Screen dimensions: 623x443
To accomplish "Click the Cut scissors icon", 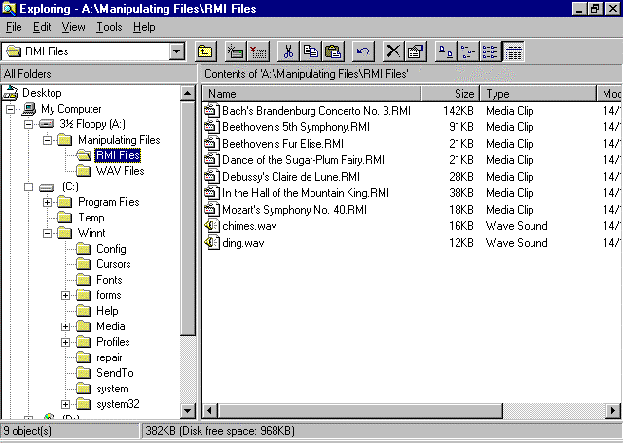I will 288,51.
